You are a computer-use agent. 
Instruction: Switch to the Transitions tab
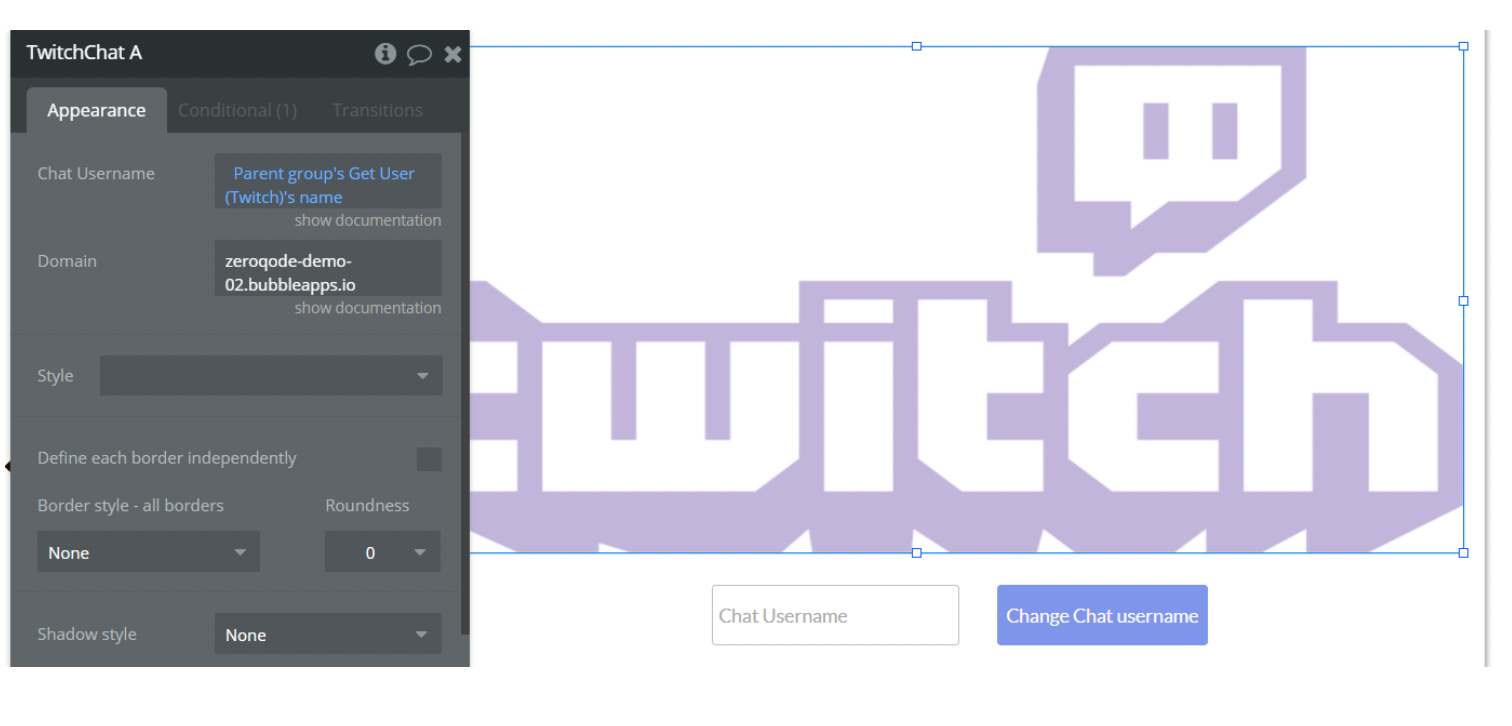tap(377, 110)
